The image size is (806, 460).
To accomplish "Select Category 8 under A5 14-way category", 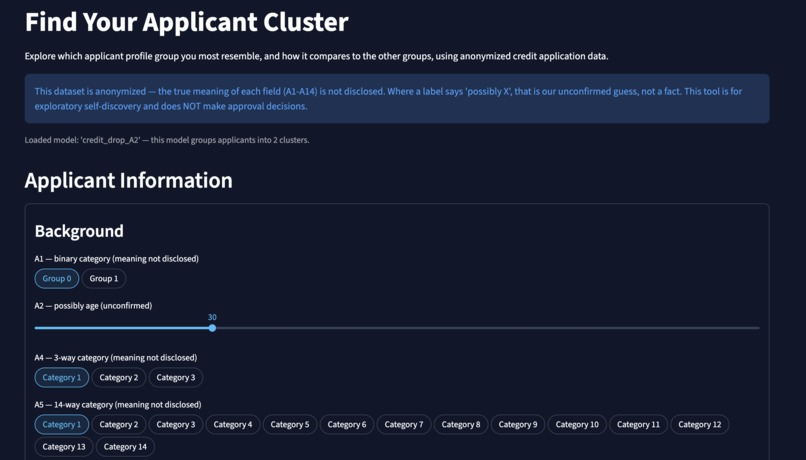I will (x=461, y=425).
